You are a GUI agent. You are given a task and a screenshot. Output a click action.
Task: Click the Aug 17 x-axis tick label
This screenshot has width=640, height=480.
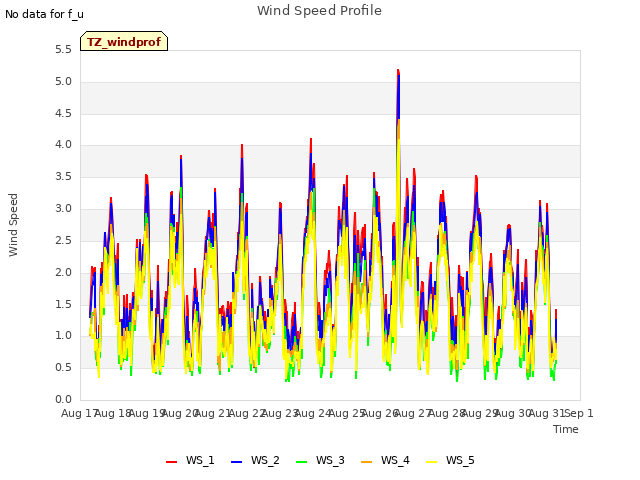point(79,413)
